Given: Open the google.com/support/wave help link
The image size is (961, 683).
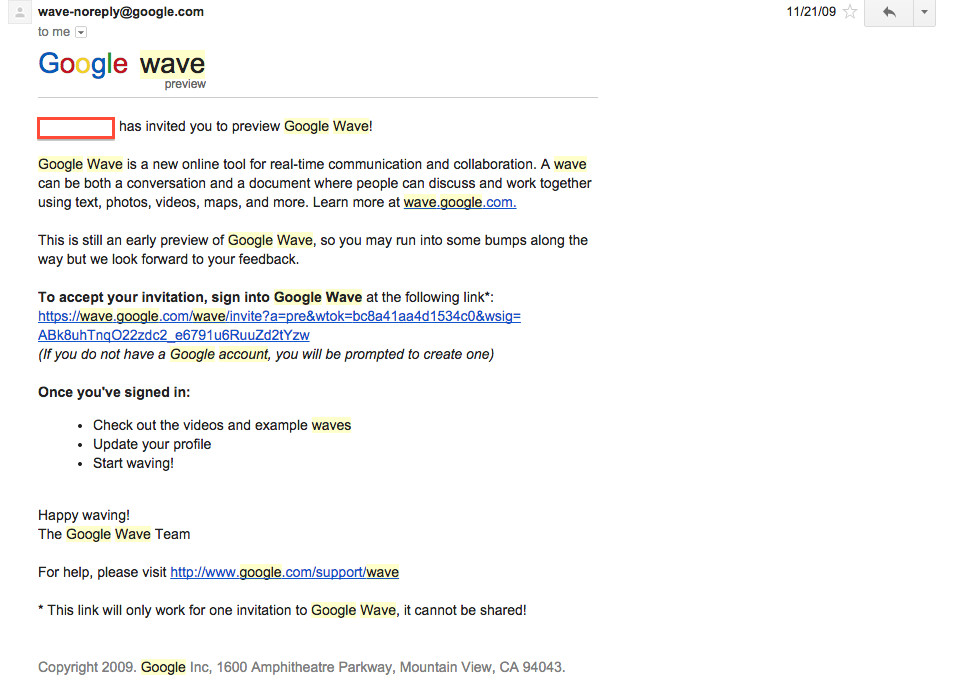Looking at the screenshot, I should pyautogui.click(x=284, y=572).
